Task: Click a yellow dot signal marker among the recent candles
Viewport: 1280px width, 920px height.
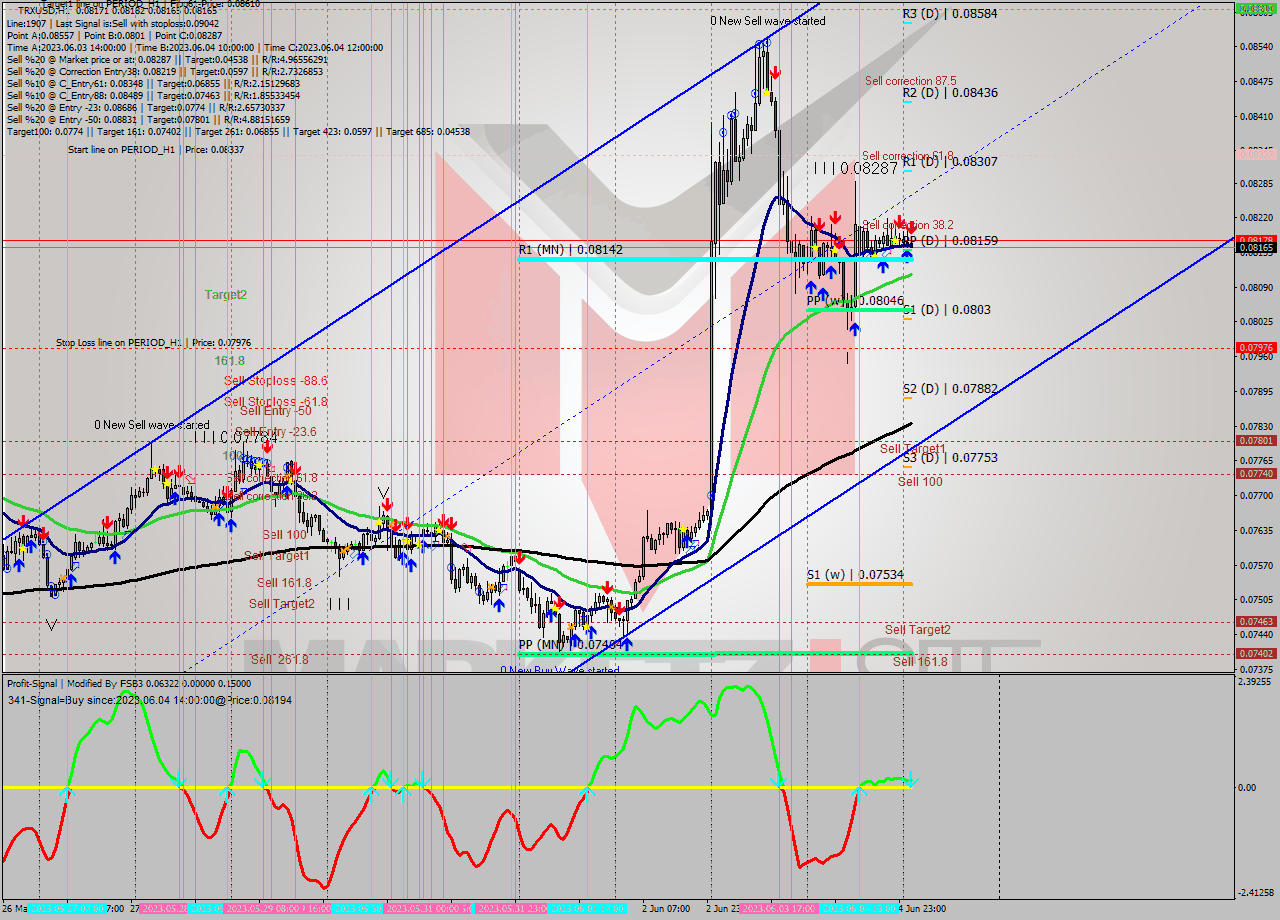Action: point(896,240)
